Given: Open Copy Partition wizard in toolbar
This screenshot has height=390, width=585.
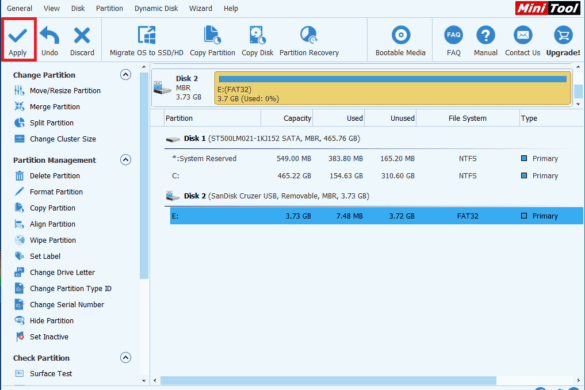Looking at the screenshot, I should 212,41.
